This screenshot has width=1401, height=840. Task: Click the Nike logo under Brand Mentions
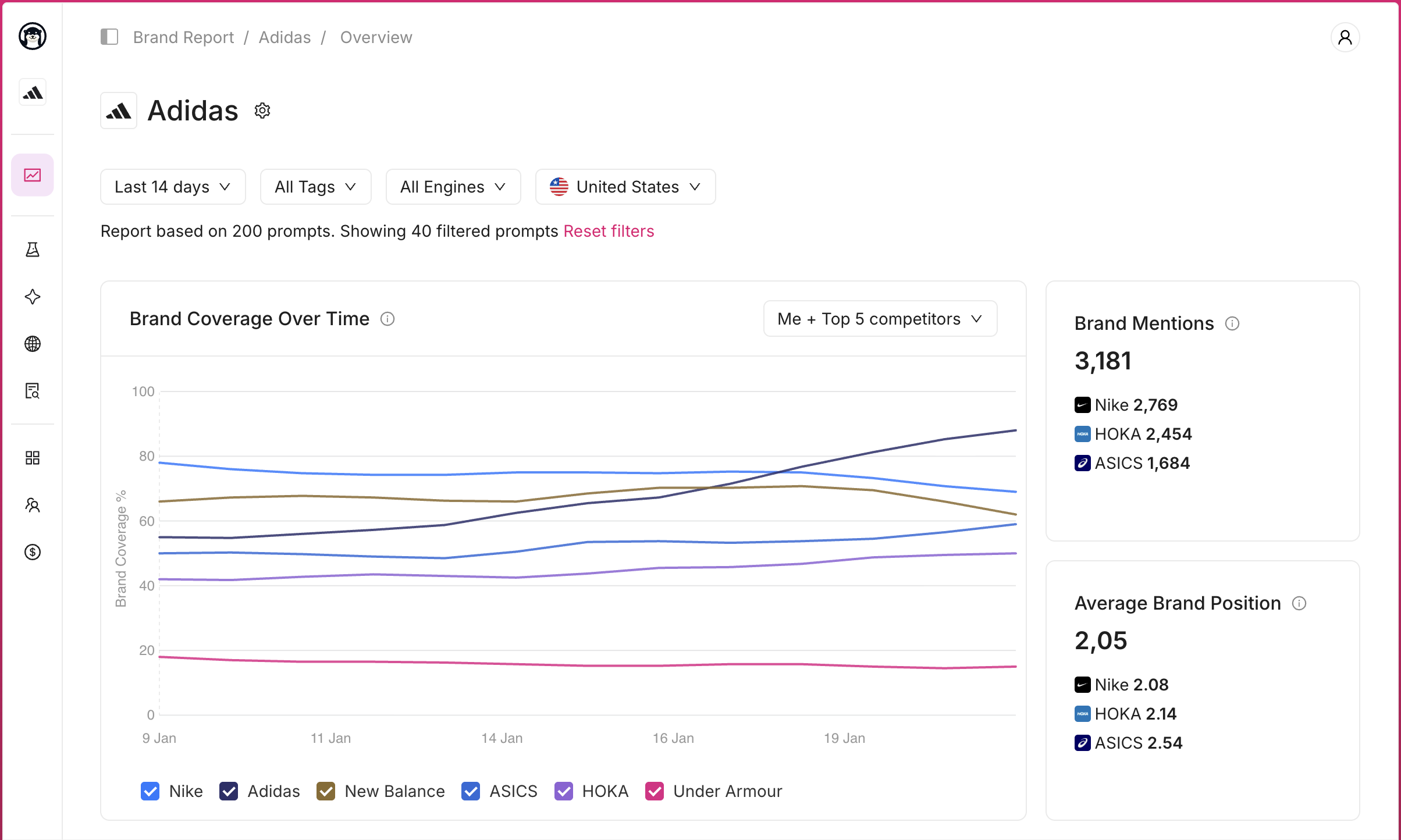click(1083, 405)
